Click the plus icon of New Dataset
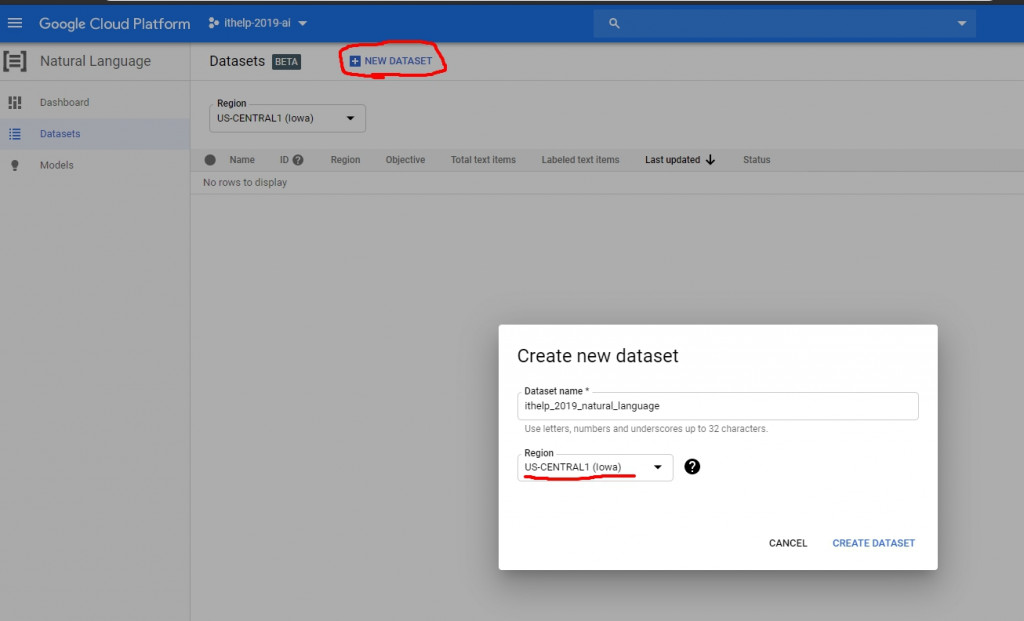1024x621 pixels. click(355, 61)
